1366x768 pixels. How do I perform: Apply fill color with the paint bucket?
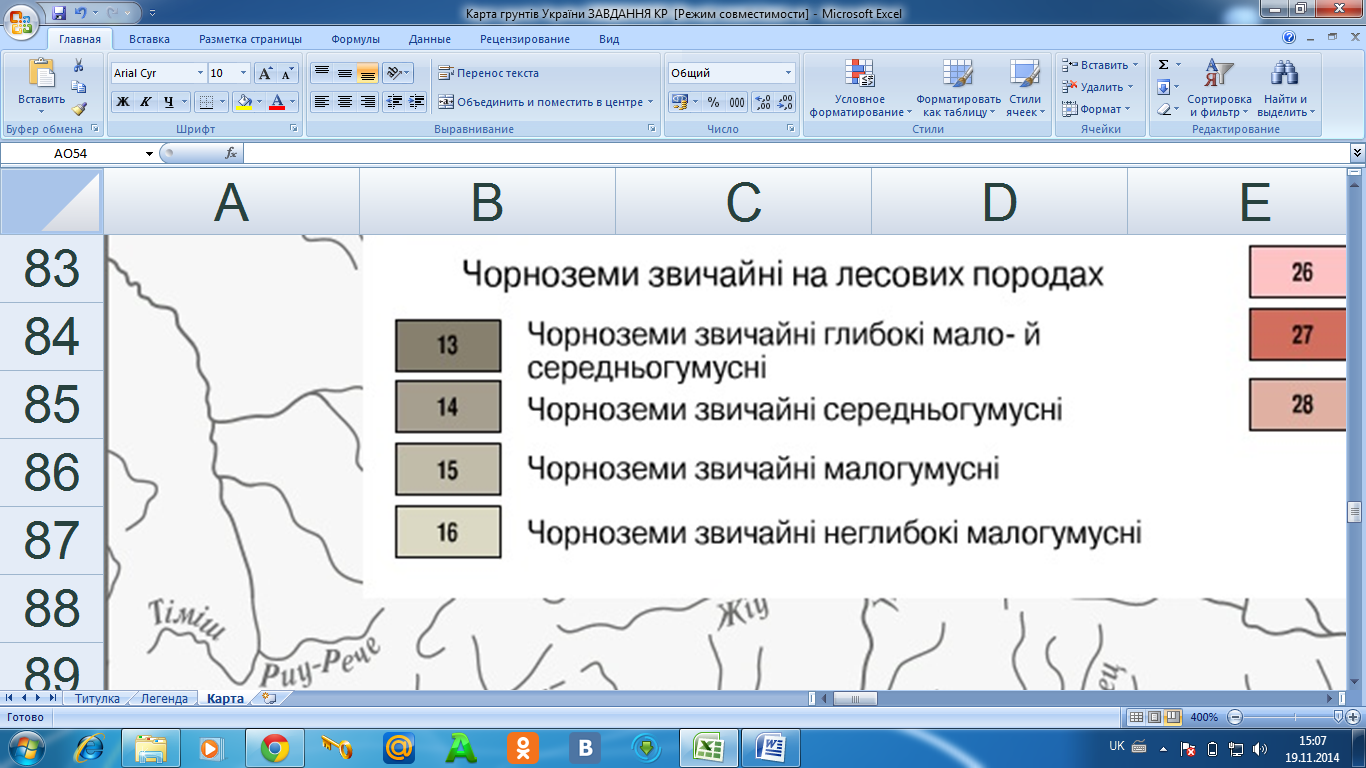click(x=243, y=102)
